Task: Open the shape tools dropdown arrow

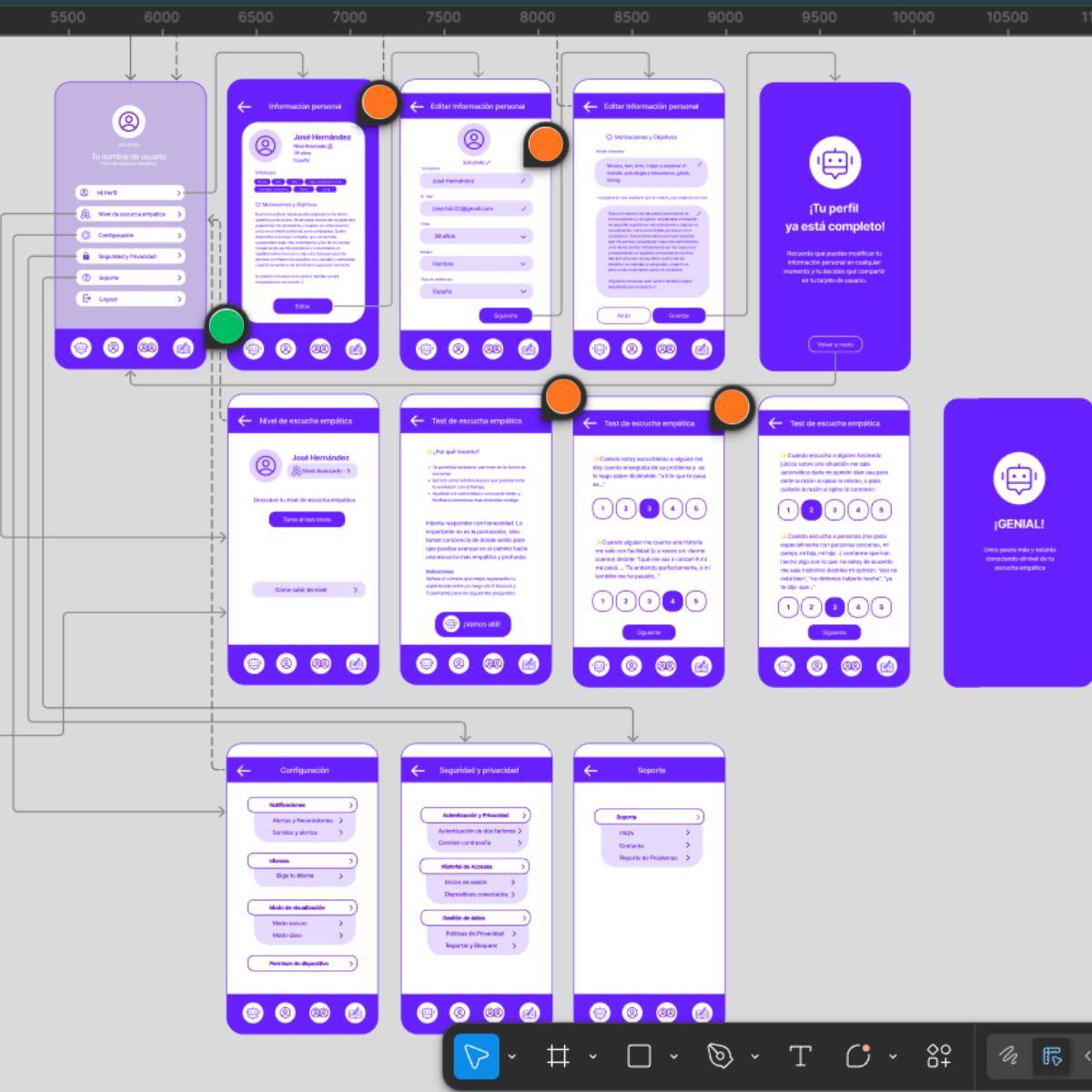Action: pyautogui.click(x=674, y=1057)
